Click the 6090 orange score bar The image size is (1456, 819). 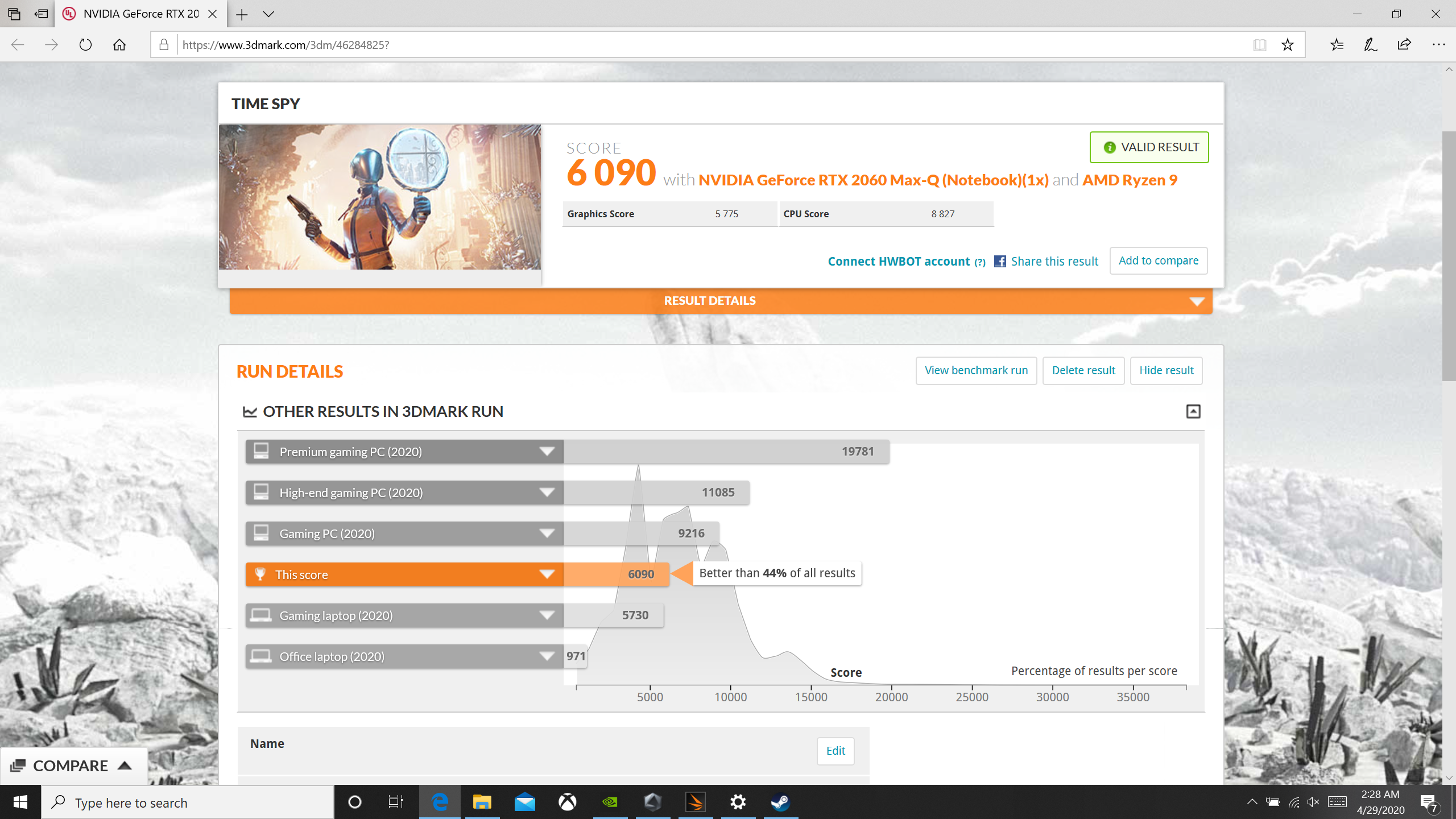(x=617, y=574)
